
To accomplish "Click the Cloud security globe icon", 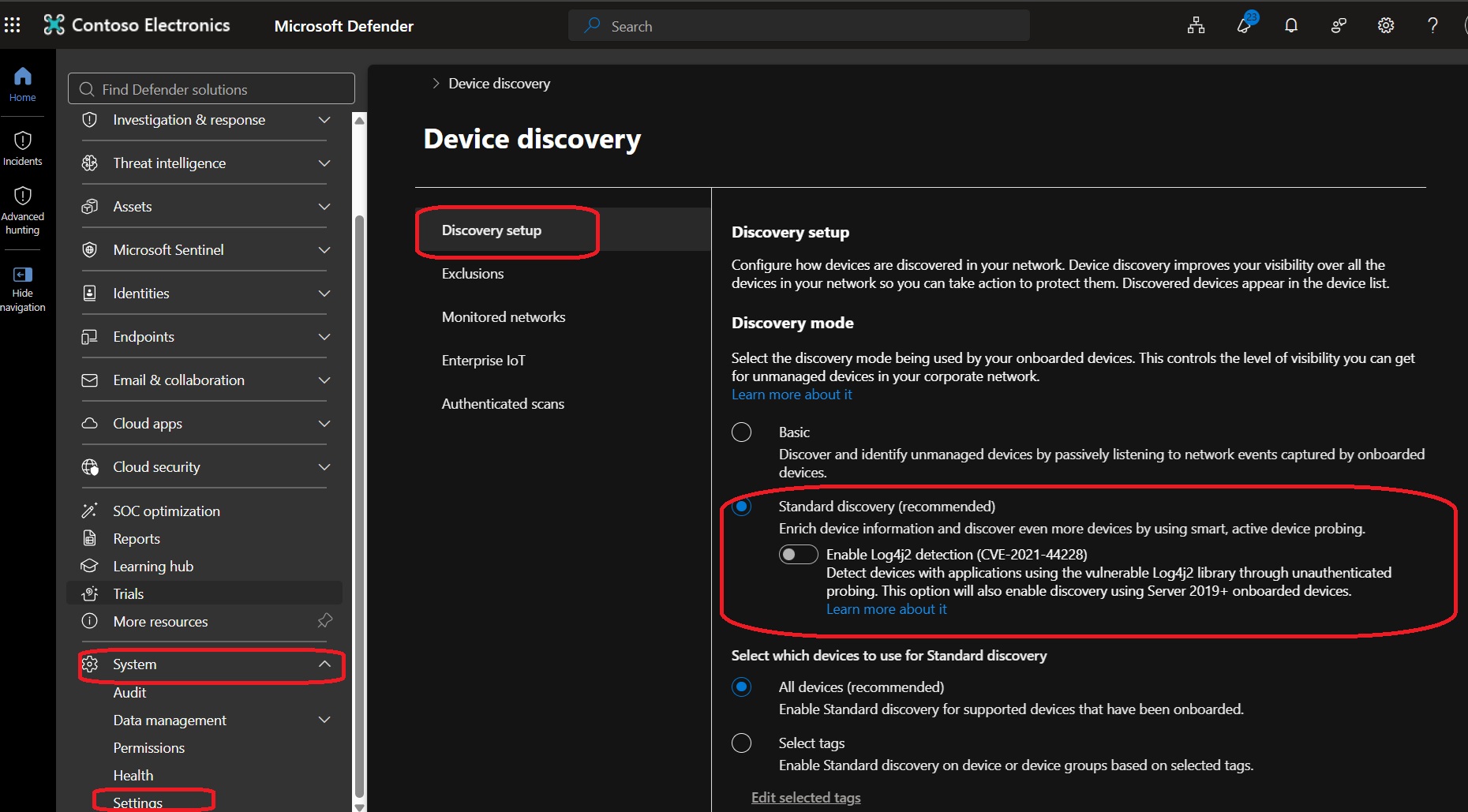I will click(x=90, y=467).
